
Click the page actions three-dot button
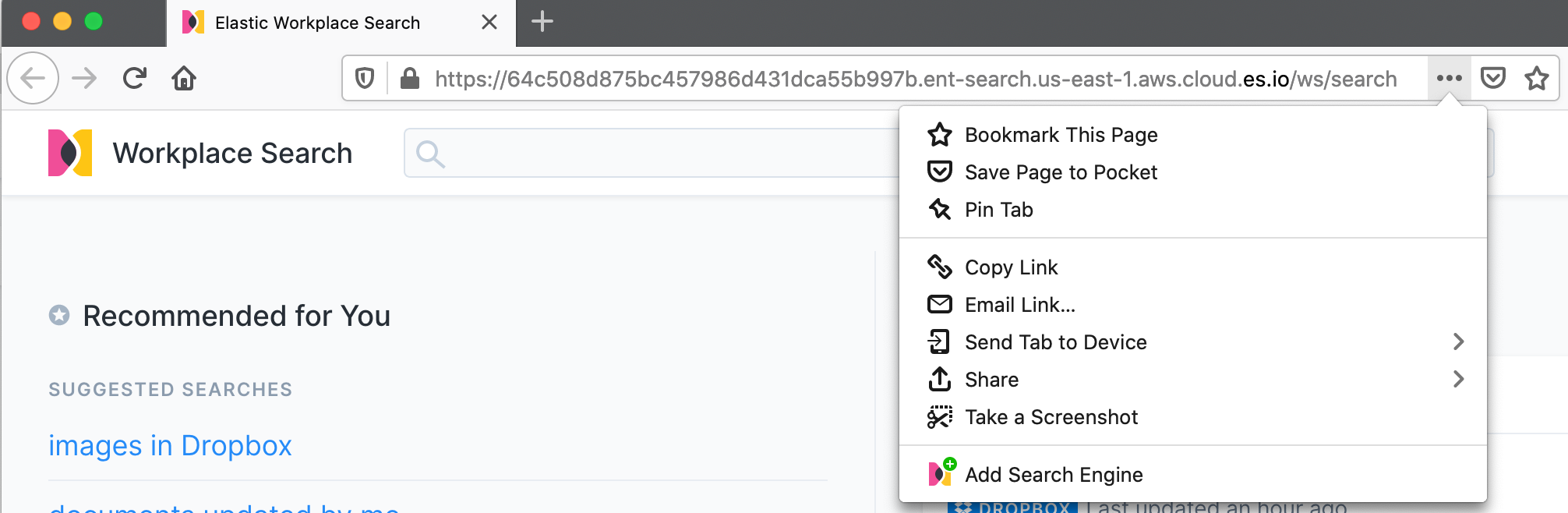click(1449, 78)
